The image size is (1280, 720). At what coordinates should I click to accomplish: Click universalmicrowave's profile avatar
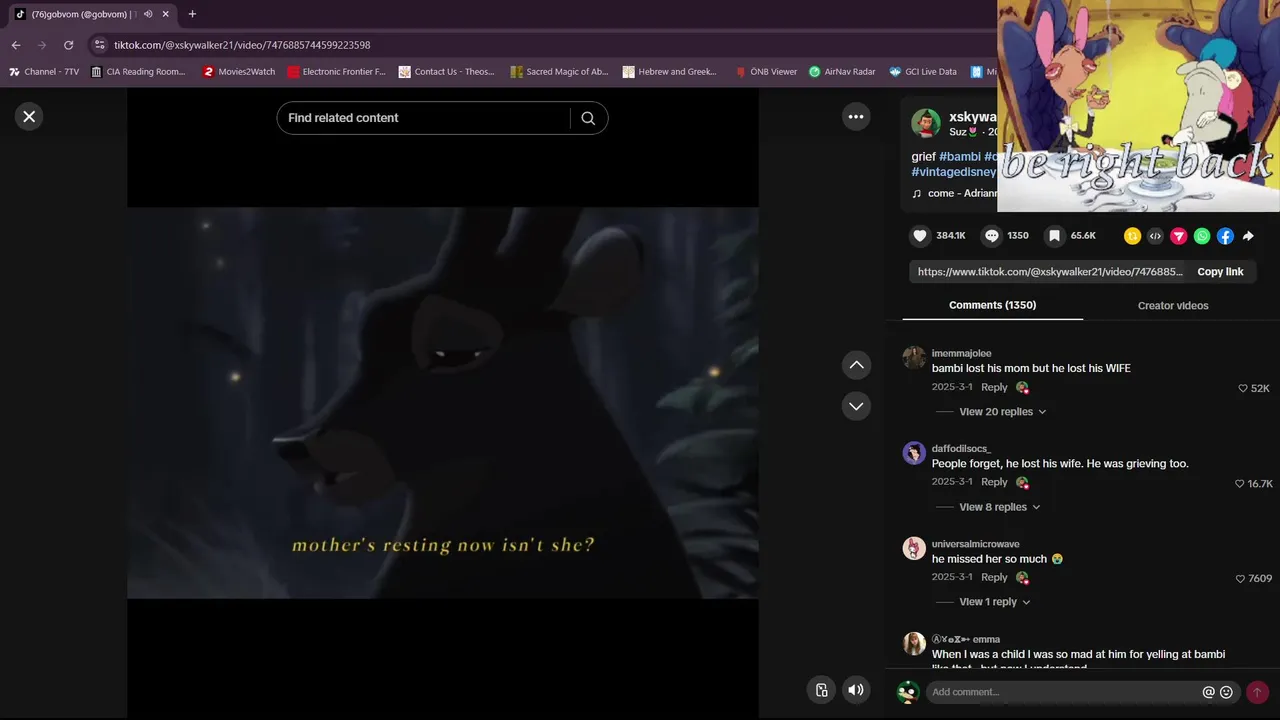[x=914, y=548]
